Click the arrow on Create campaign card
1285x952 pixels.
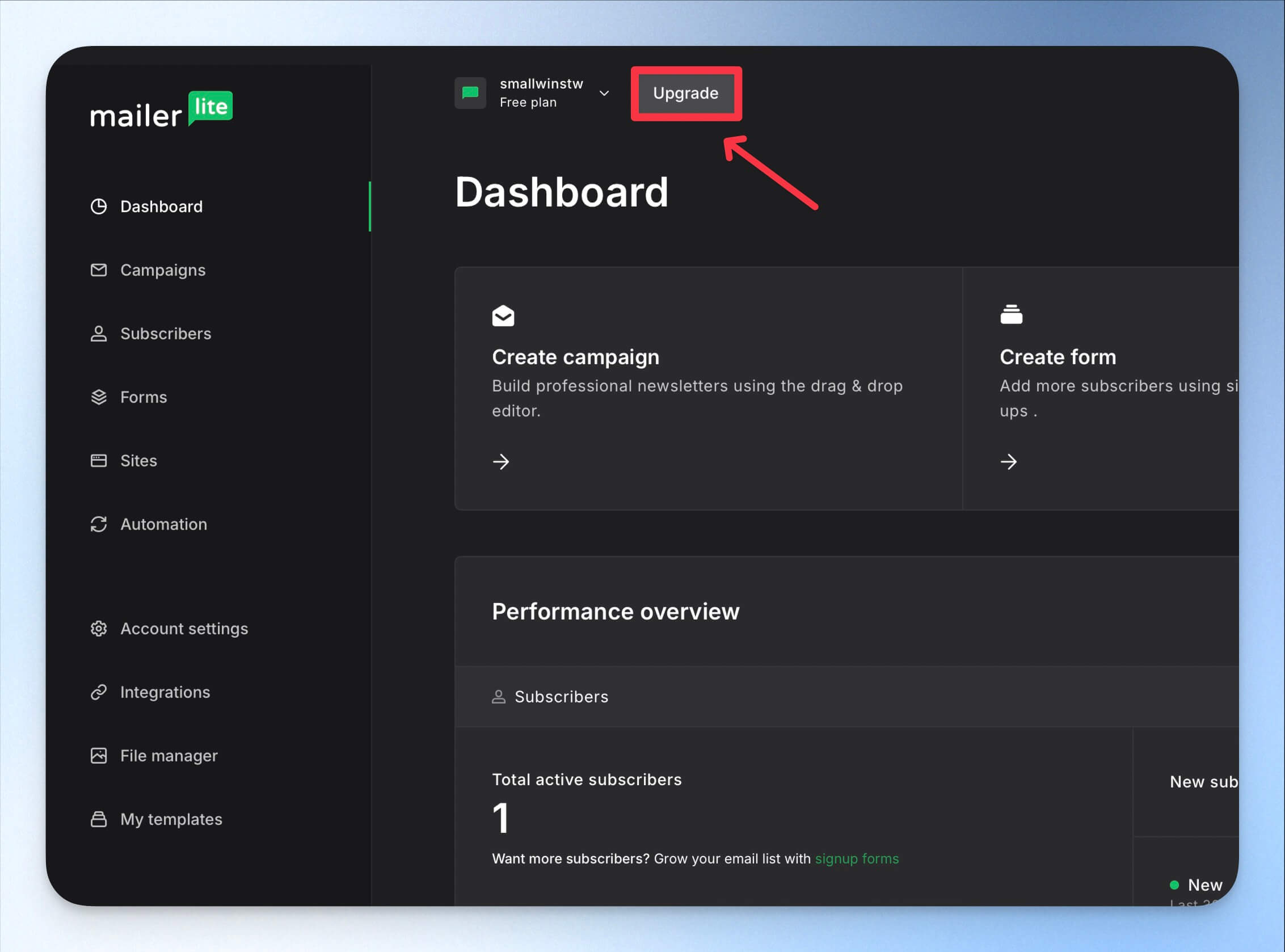coord(501,462)
